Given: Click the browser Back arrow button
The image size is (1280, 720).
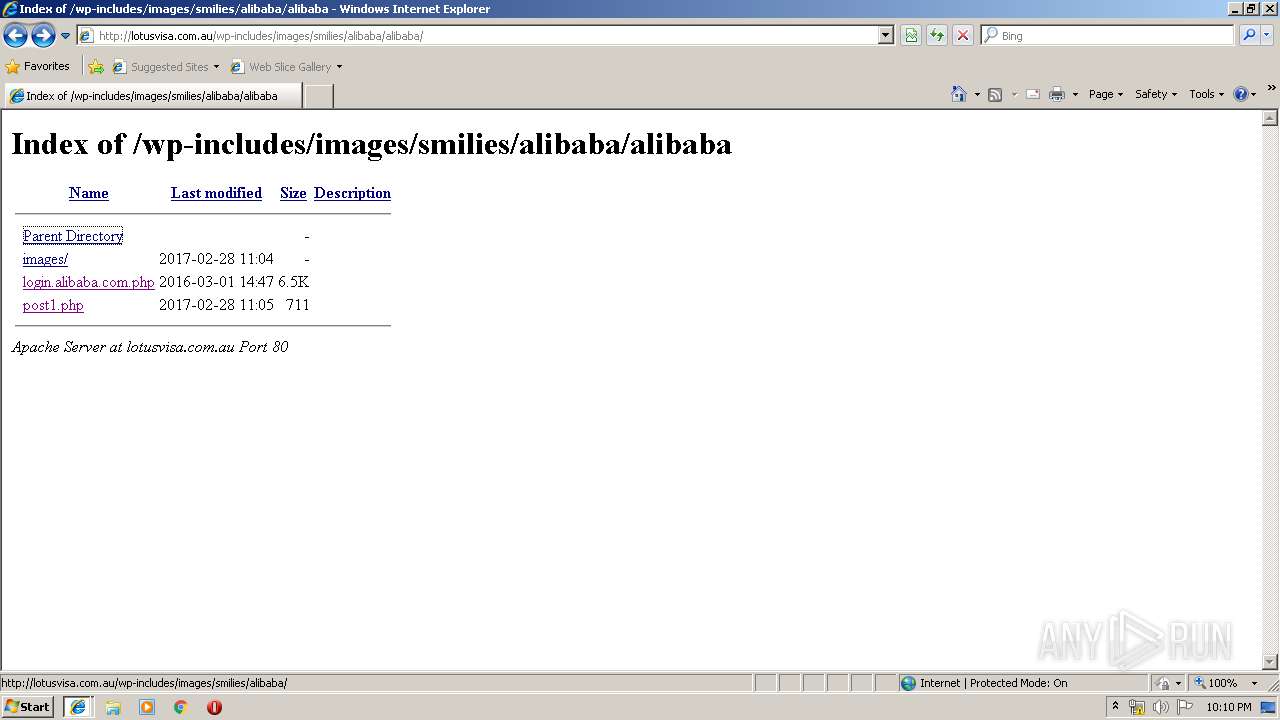Looking at the screenshot, I should [15, 36].
